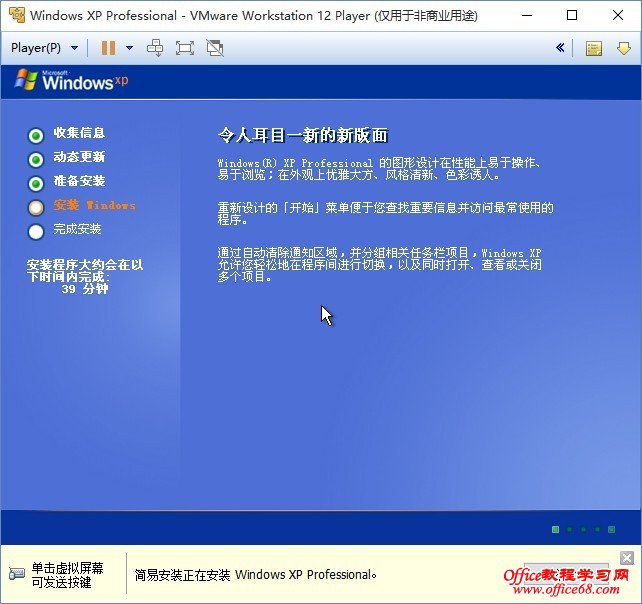Click the yellow download tools arrow icon
Viewport: 642px width, 604px height.
pyautogui.click(x=624, y=48)
